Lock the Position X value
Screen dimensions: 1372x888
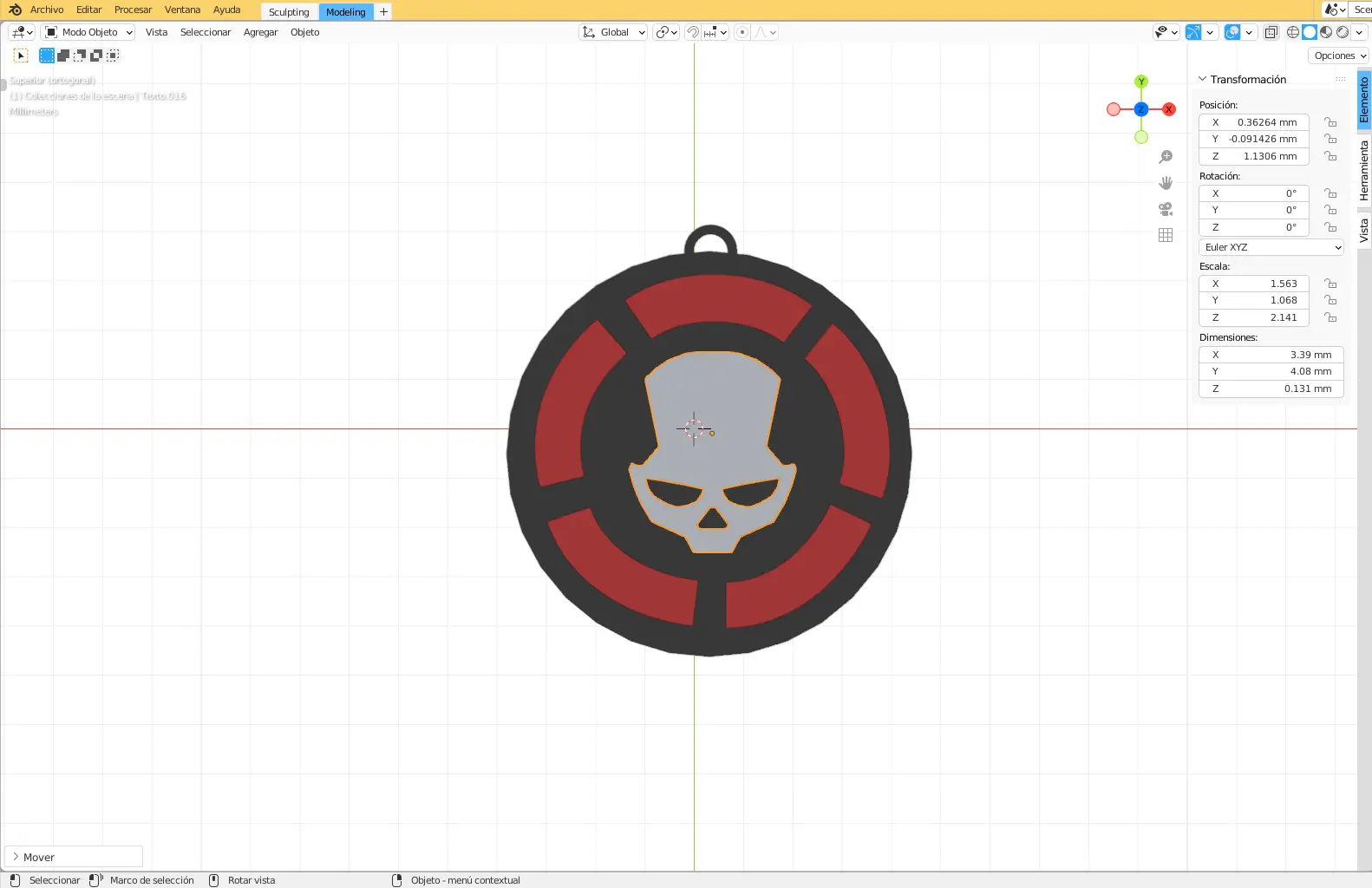1330,122
